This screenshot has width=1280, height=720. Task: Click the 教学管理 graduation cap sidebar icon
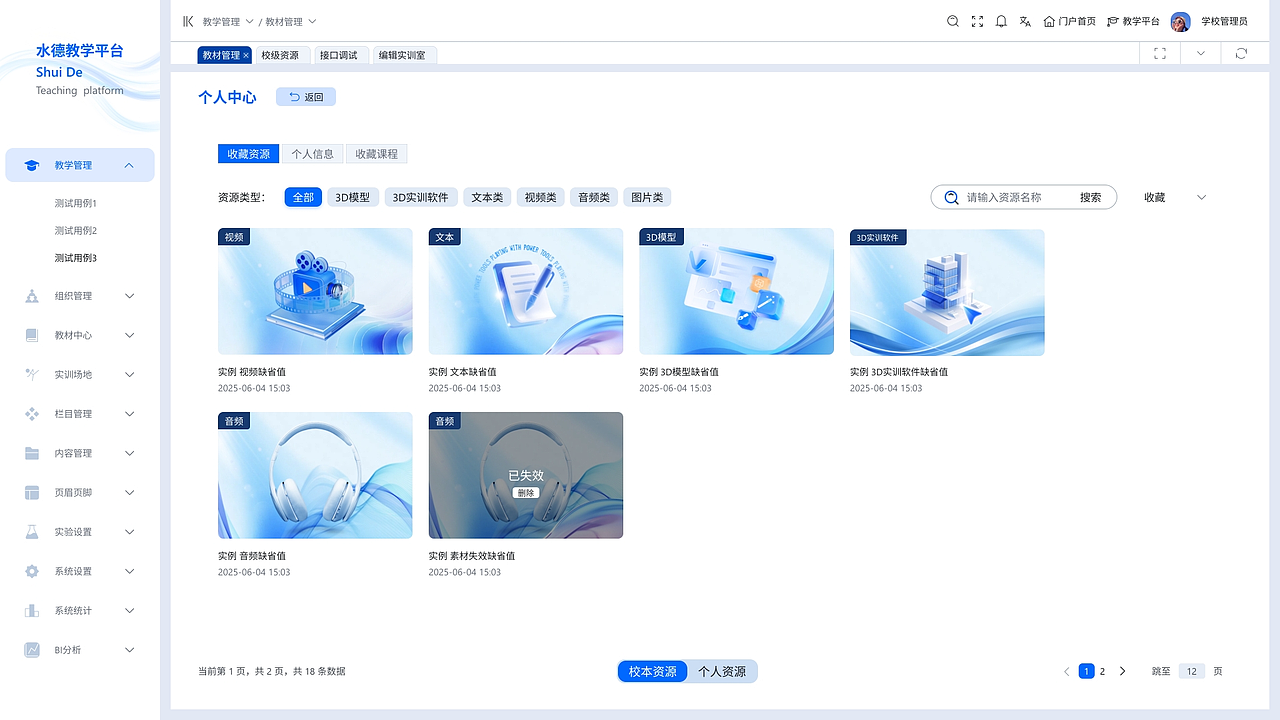tap(30, 164)
